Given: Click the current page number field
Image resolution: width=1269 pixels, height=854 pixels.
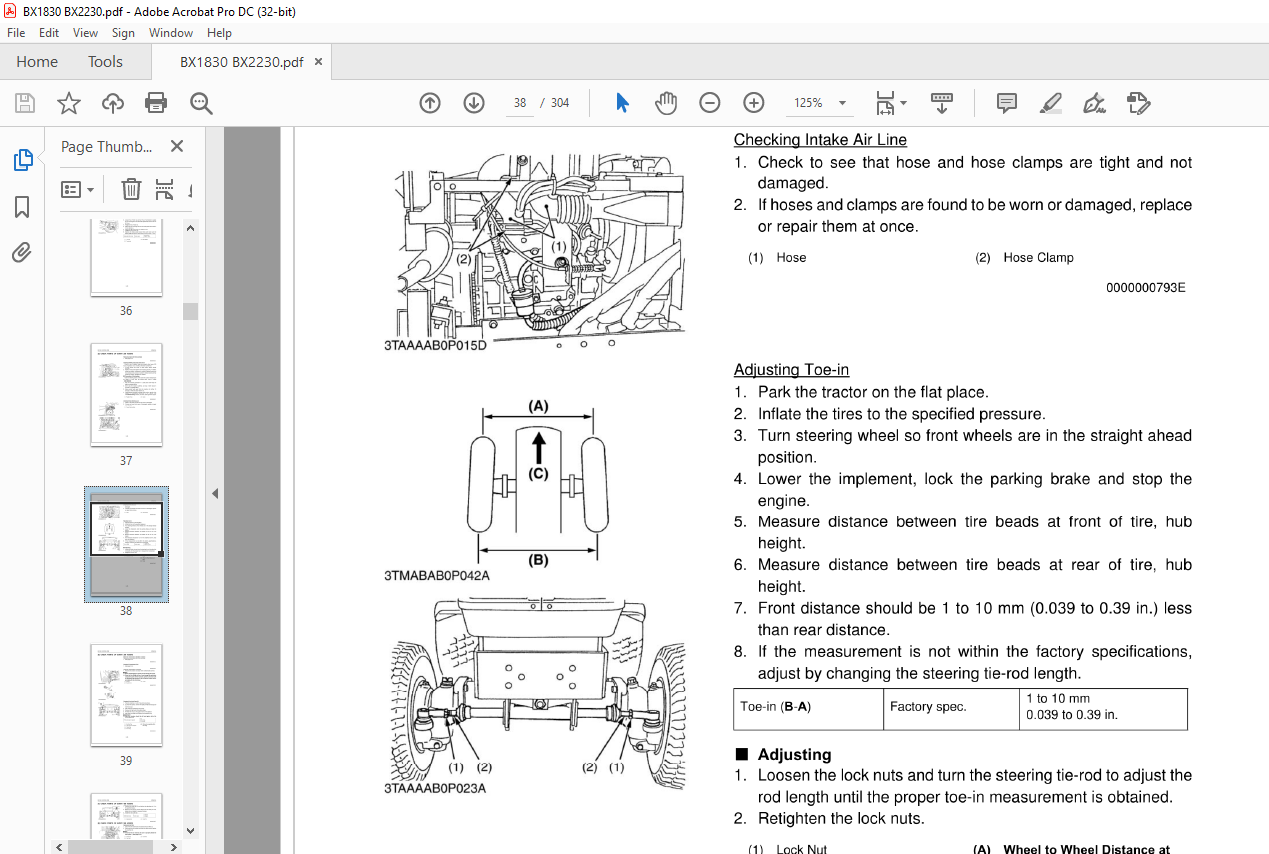Looking at the screenshot, I should coord(519,103).
